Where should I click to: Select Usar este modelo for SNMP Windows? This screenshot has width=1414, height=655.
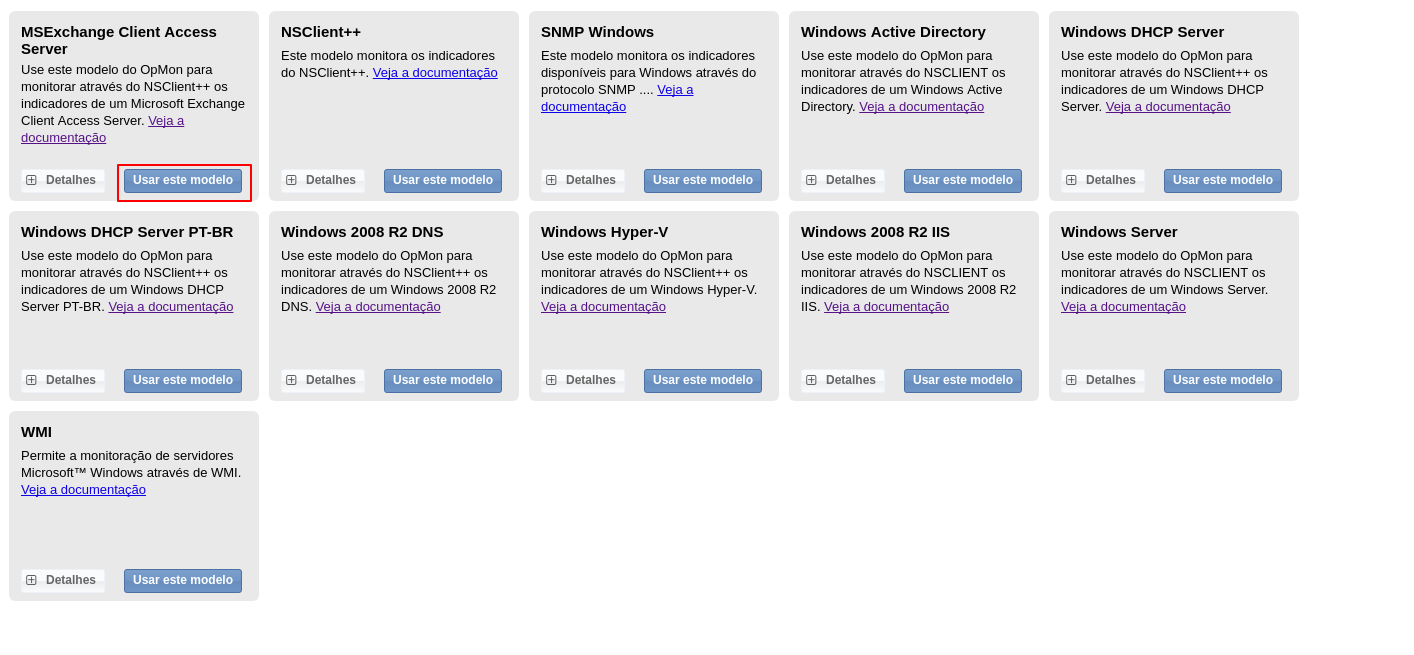[x=703, y=181]
